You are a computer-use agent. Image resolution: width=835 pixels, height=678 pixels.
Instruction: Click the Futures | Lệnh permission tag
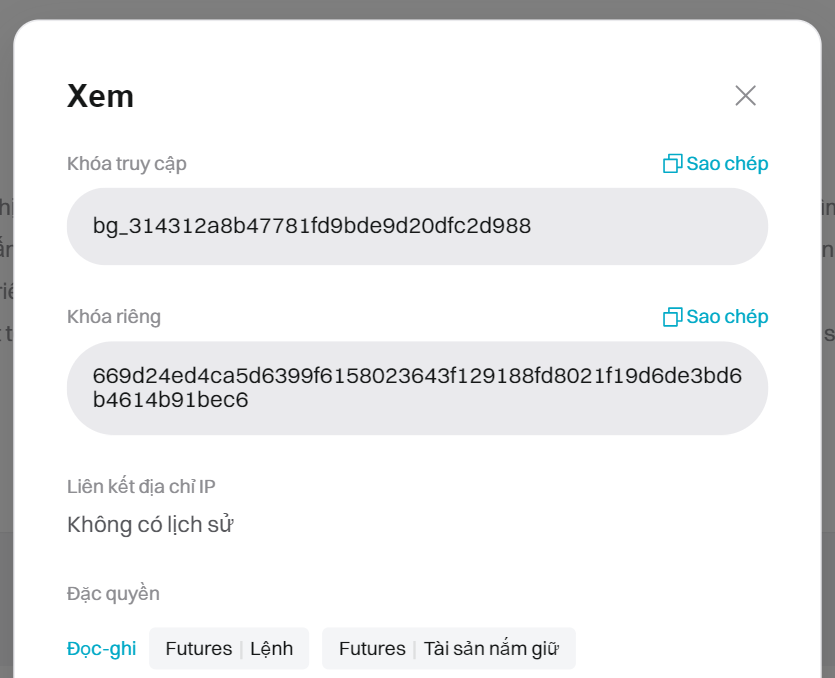click(229, 649)
